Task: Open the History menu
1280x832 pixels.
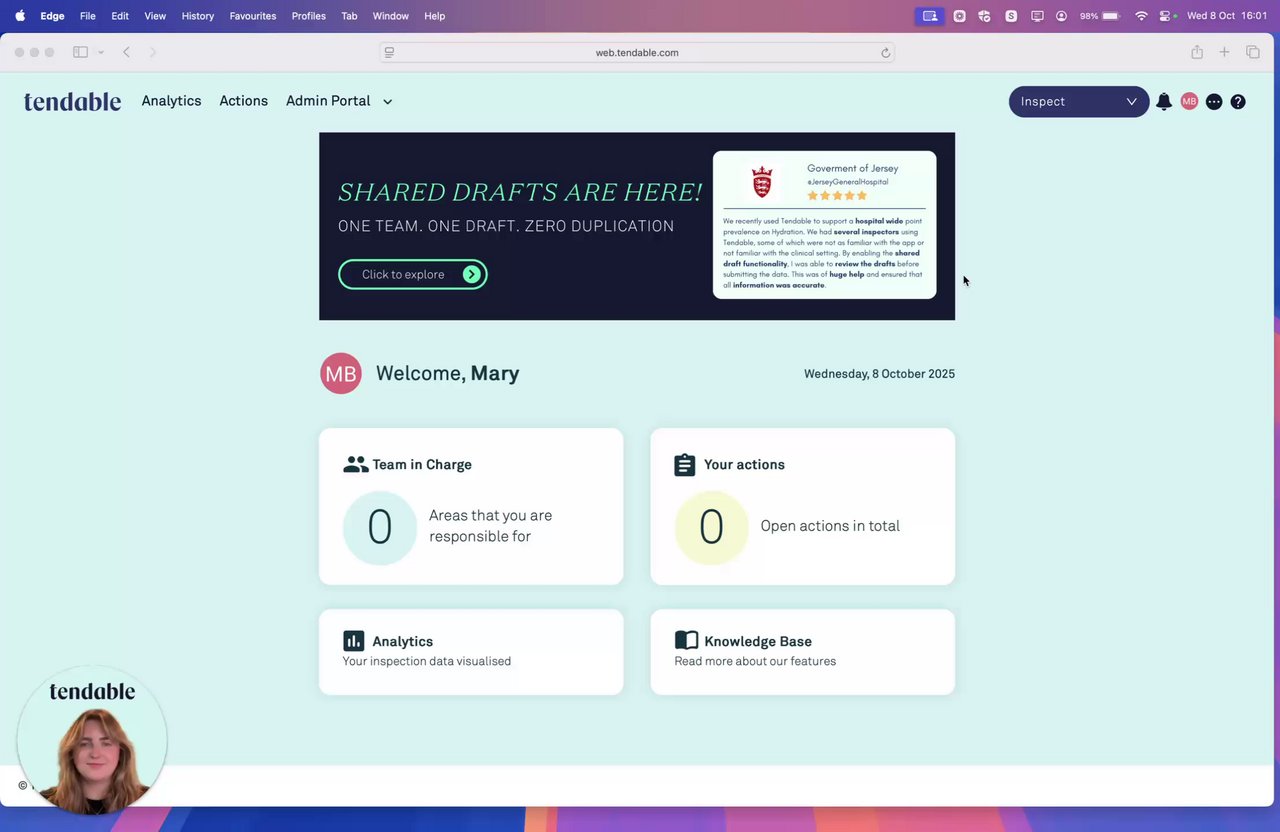Action: 198,16
